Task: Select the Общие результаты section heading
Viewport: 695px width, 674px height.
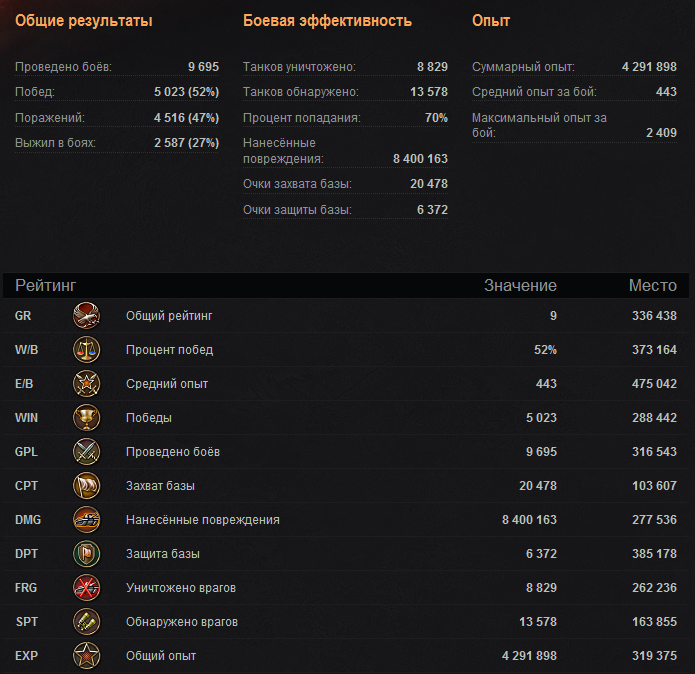Action: (x=83, y=21)
